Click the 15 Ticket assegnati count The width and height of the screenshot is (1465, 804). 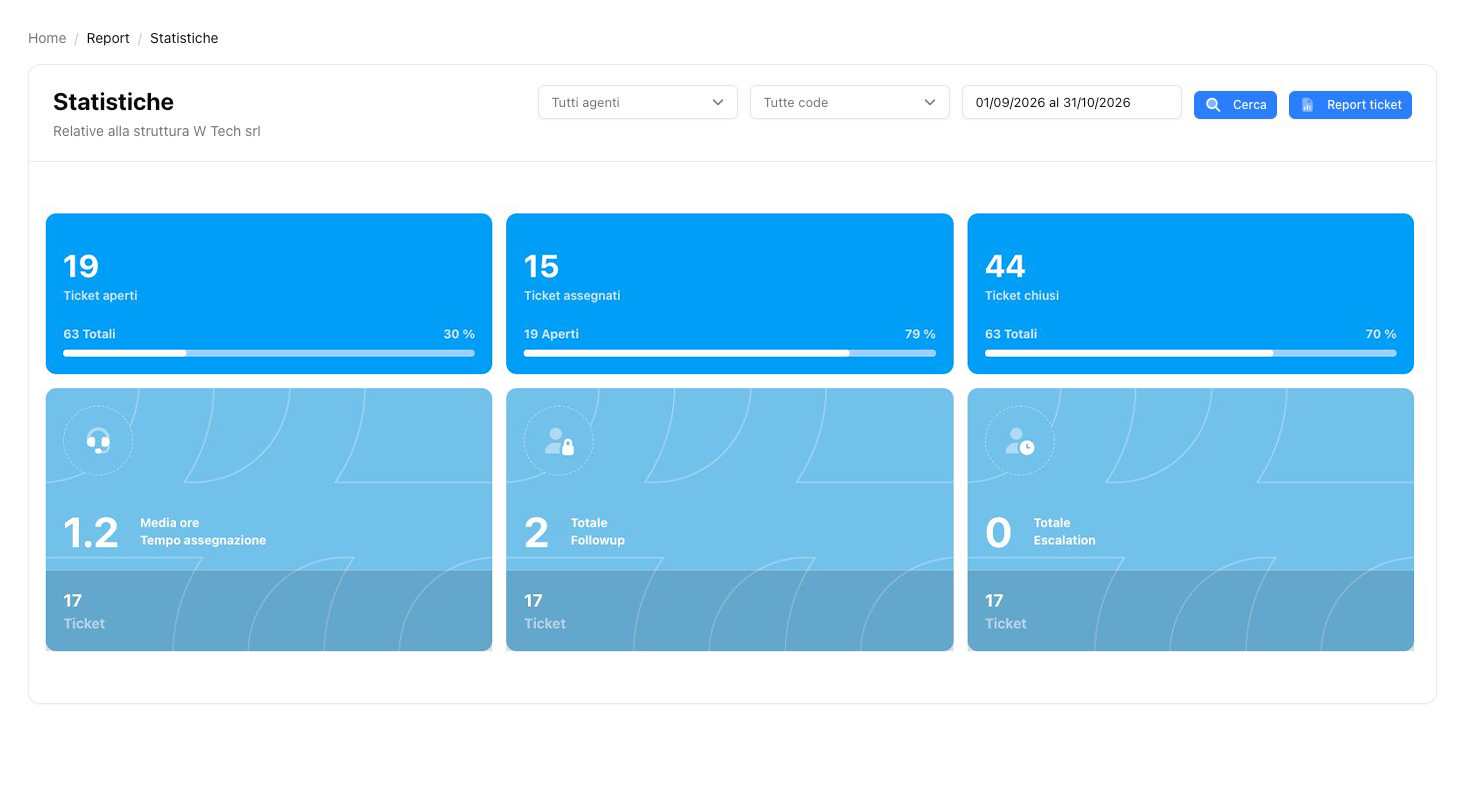click(x=542, y=266)
